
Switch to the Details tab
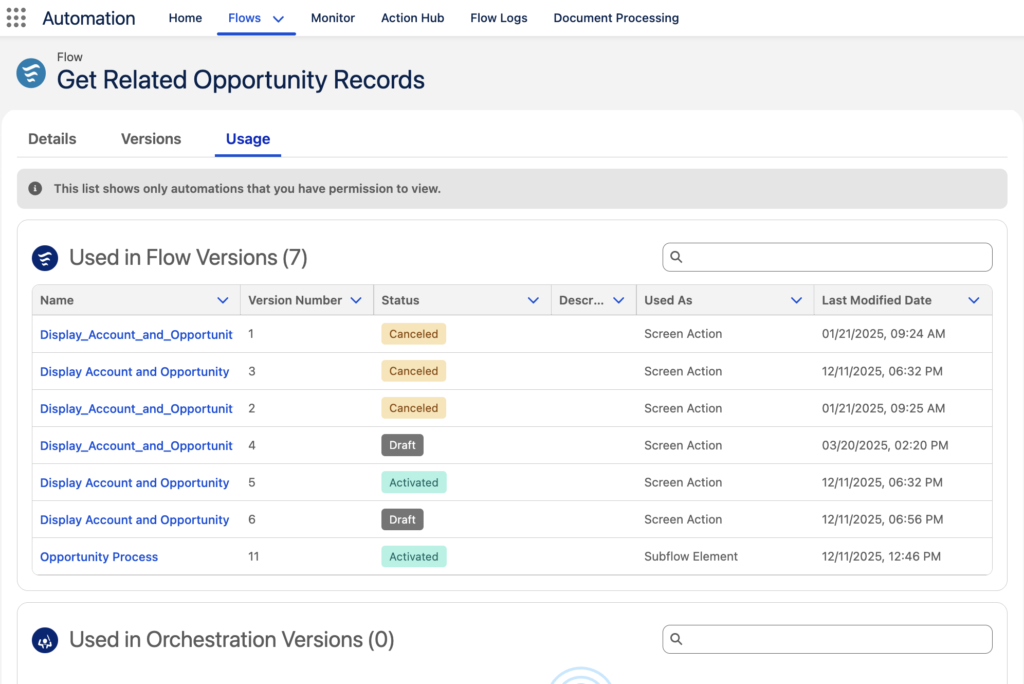(x=52, y=139)
